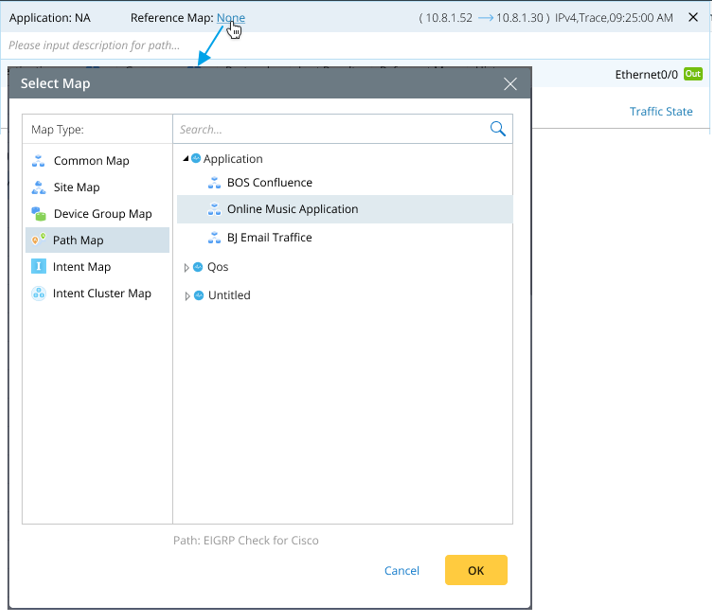Click the Common Map icon
The height and width of the screenshot is (612, 712).
point(39,161)
